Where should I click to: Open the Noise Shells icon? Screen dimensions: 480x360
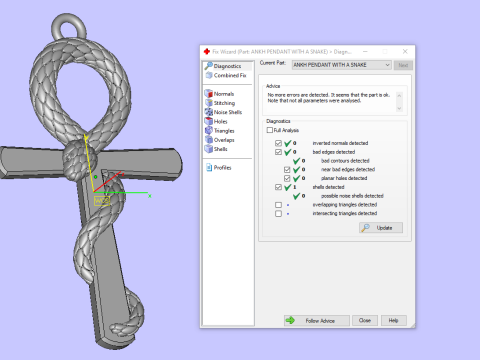[209, 112]
